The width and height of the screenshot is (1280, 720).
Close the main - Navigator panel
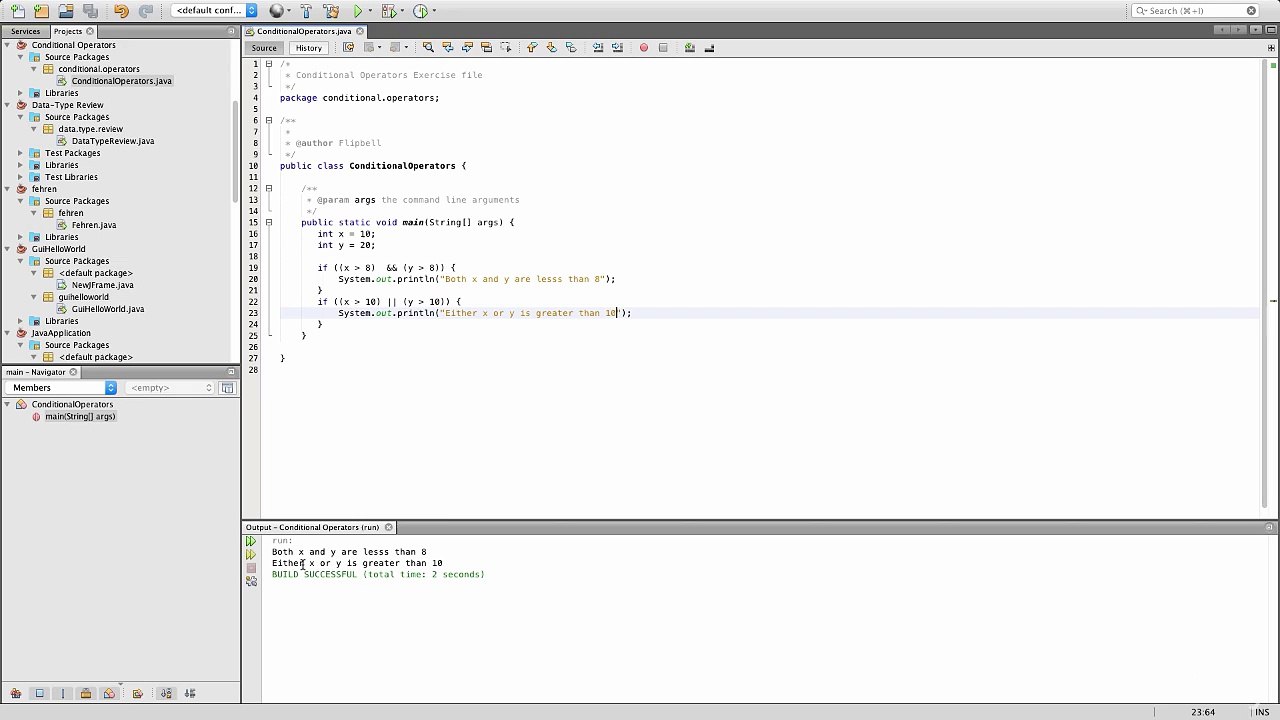(72, 372)
